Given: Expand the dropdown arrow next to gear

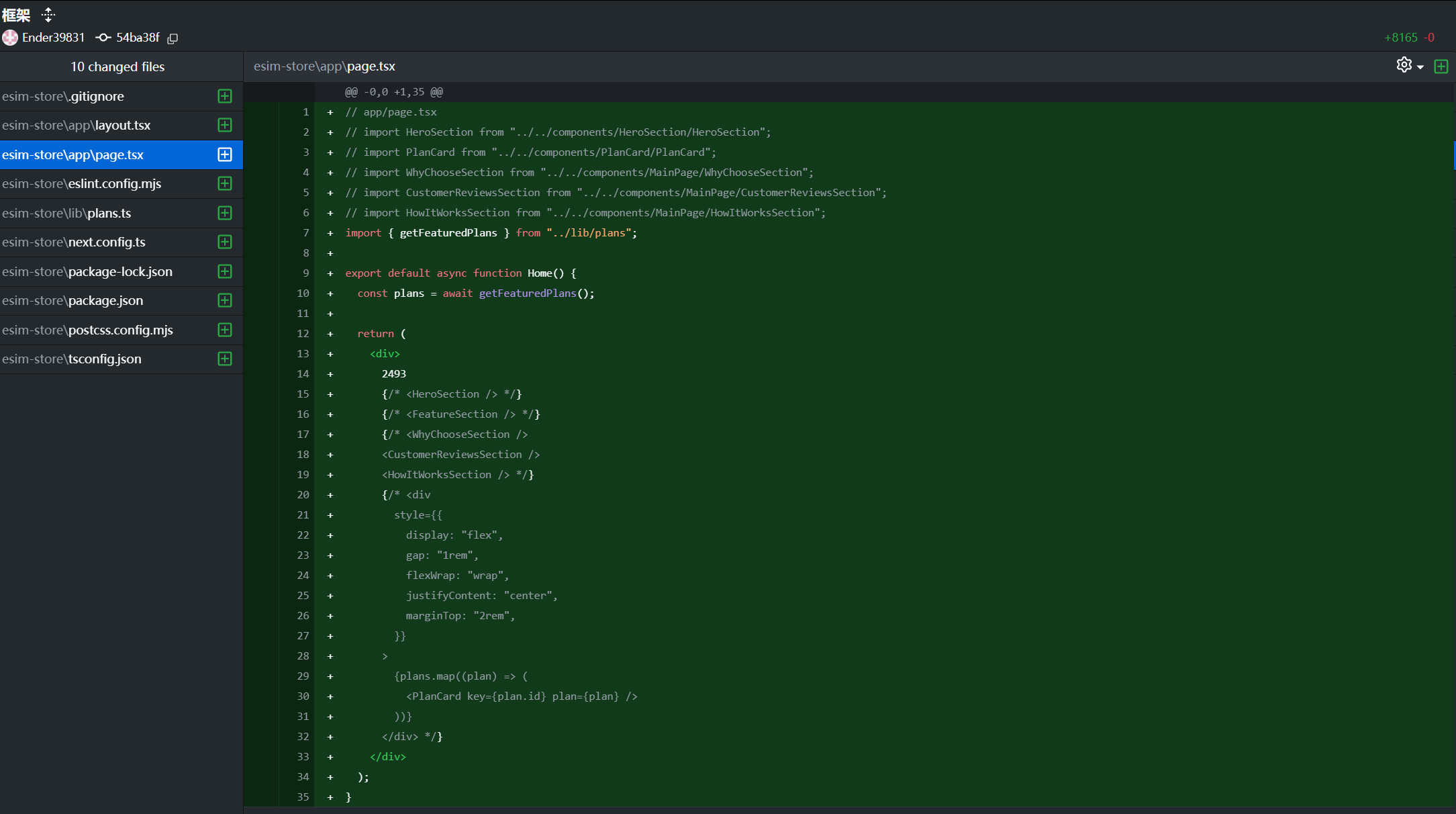Looking at the screenshot, I should [1420, 67].
